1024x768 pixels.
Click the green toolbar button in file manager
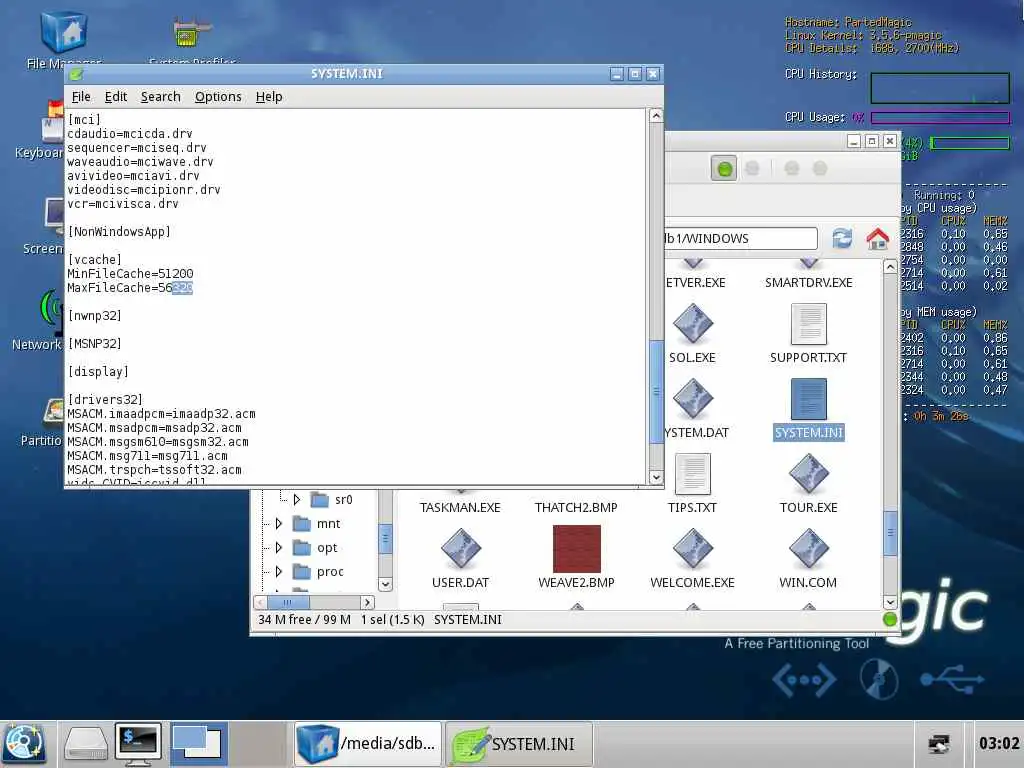coord(724,169)
